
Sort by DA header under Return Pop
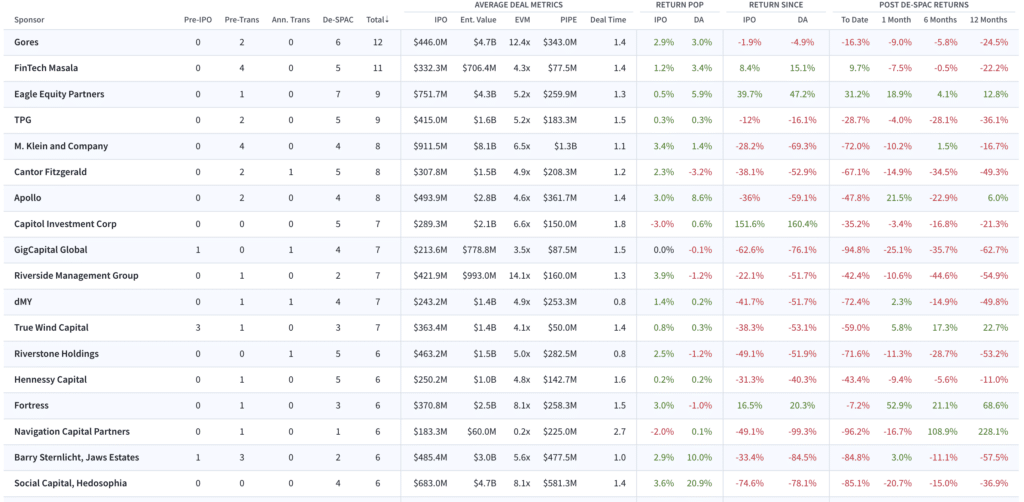click(699, 20)
